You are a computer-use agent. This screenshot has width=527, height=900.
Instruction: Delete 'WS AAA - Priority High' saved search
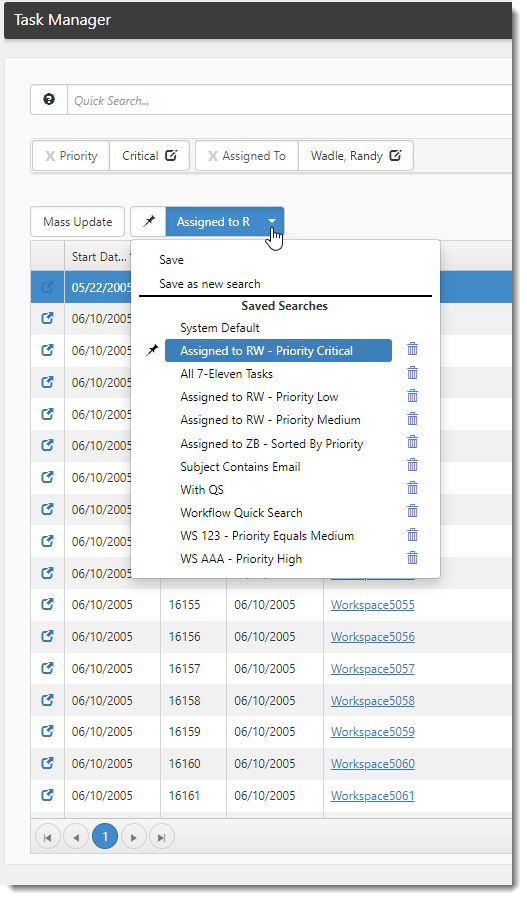[412, 558]
